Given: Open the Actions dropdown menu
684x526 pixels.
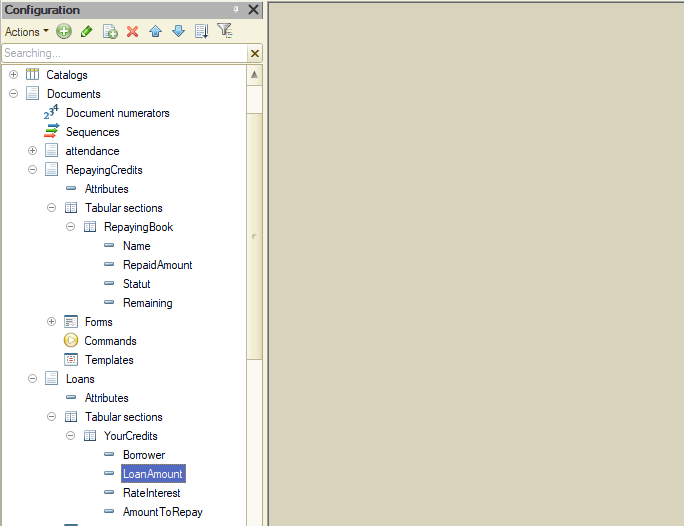Looking at the screenshot, I should [26, 32].
